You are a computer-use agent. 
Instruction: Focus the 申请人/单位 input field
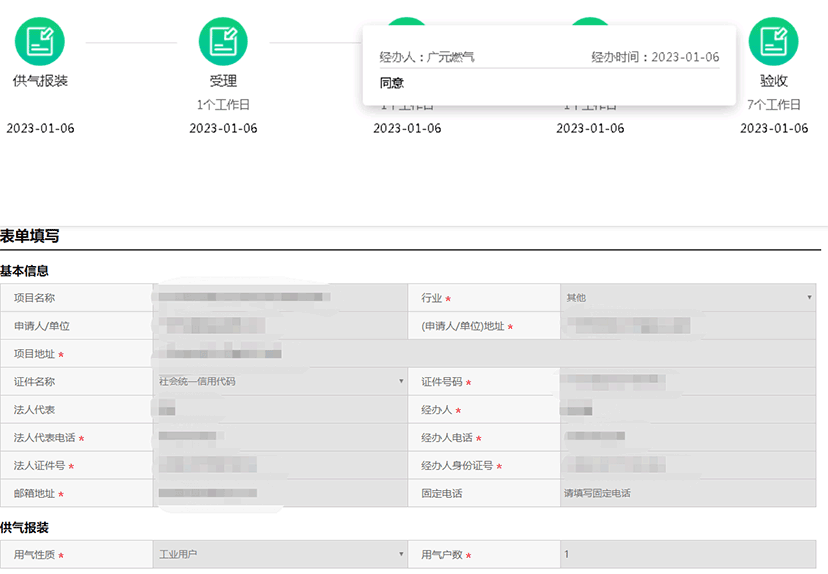280,326
